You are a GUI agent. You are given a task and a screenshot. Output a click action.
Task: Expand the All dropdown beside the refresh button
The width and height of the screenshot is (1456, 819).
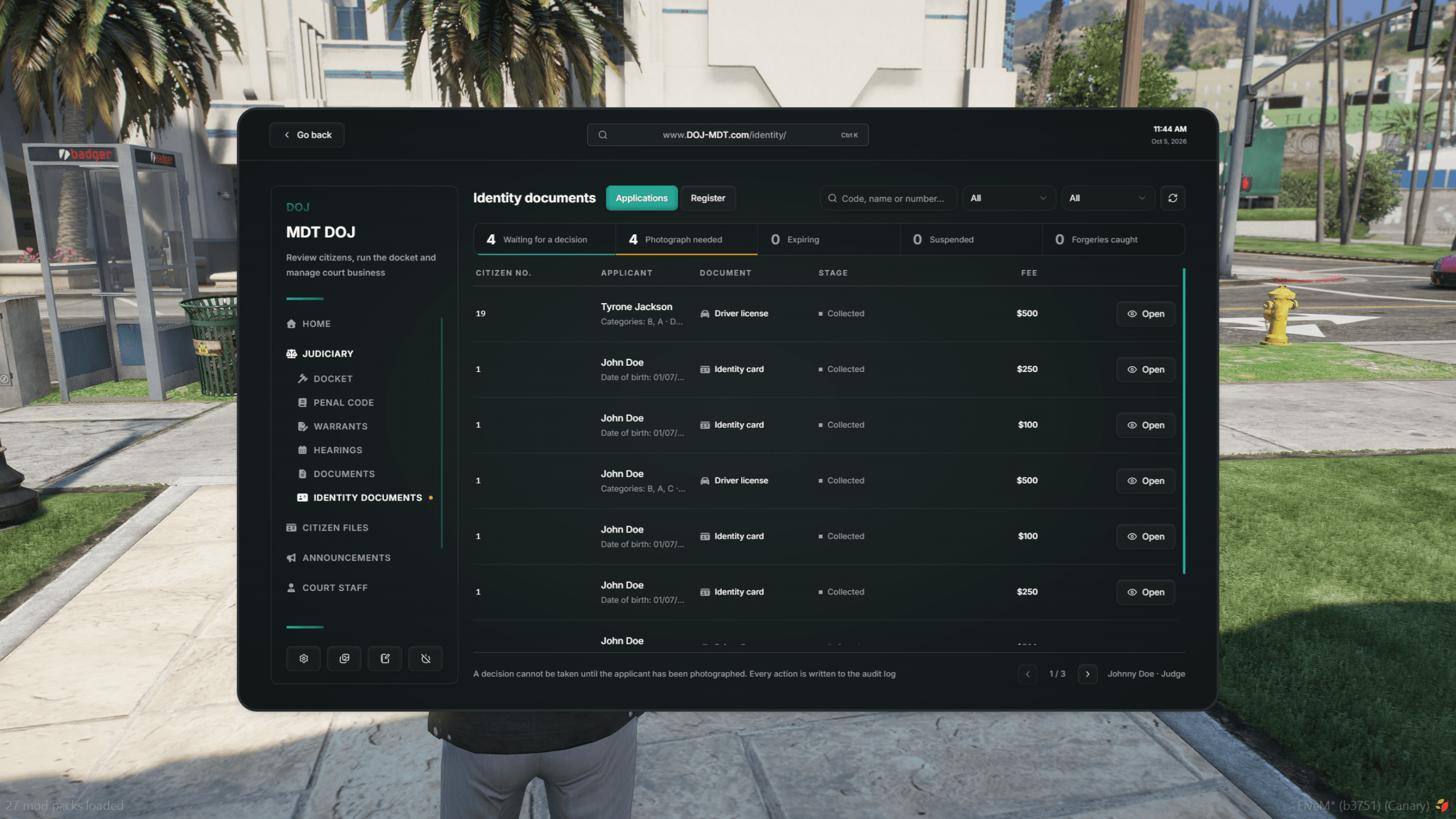pos(1107,198)
